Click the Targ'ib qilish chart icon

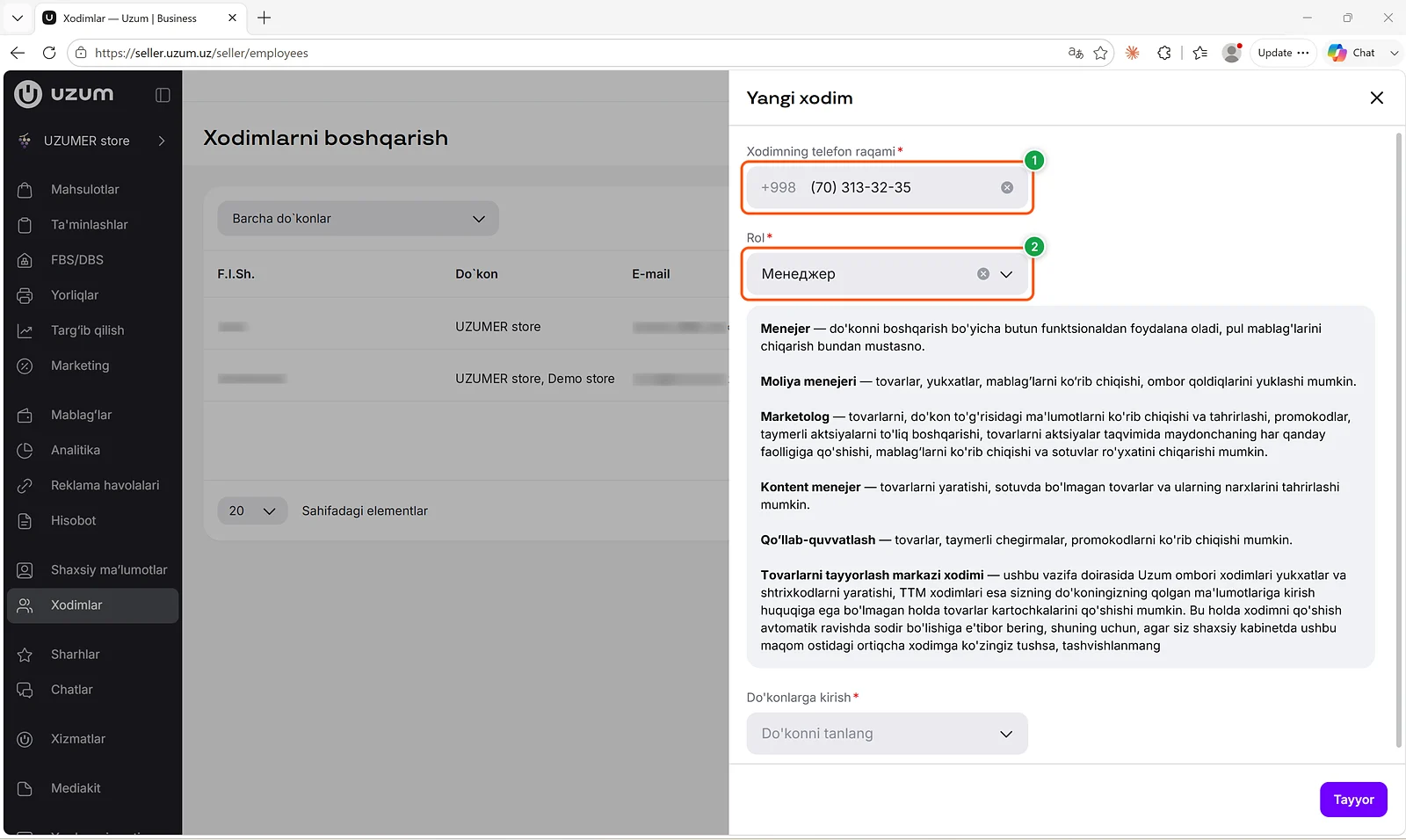[25, 331]
